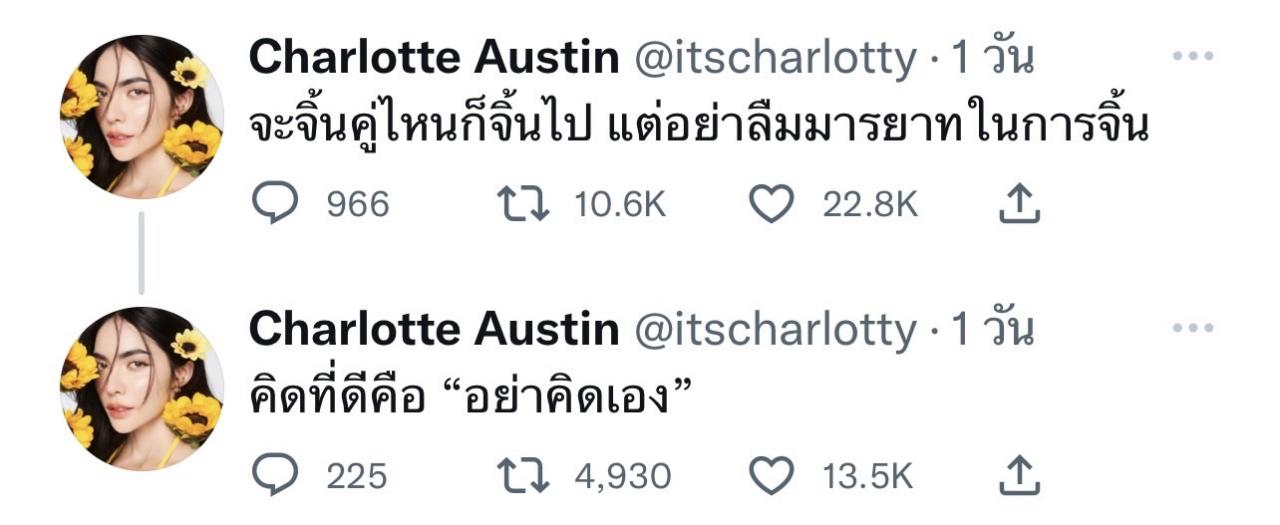Open more options on the second tweet
Image resolution: width=1280 pixels, height=525 pixels.
(x=1192, y=328)
